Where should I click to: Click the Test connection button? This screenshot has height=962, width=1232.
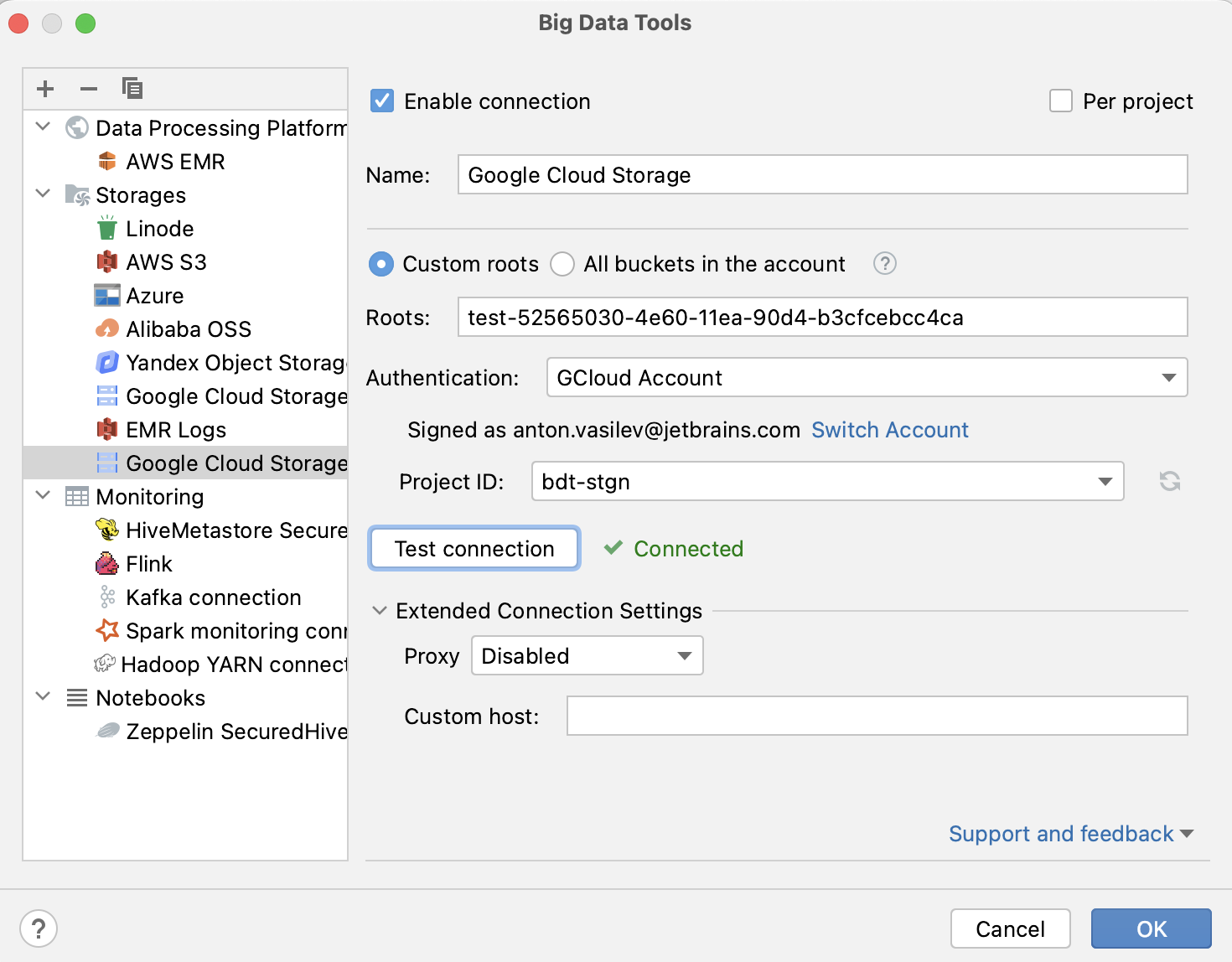coord(474,548)
